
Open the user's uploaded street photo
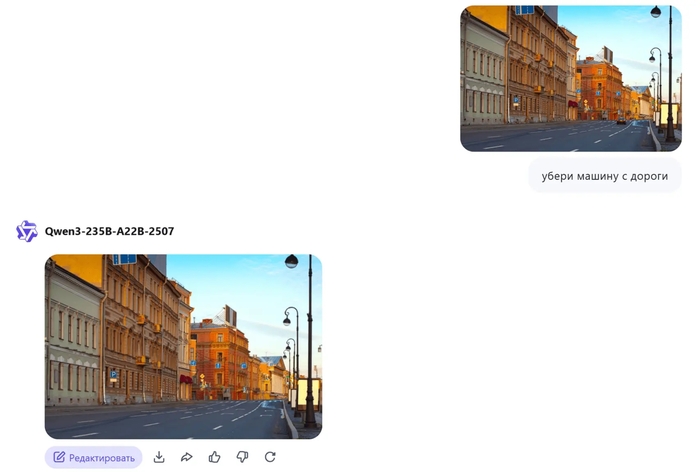(570, 78)
